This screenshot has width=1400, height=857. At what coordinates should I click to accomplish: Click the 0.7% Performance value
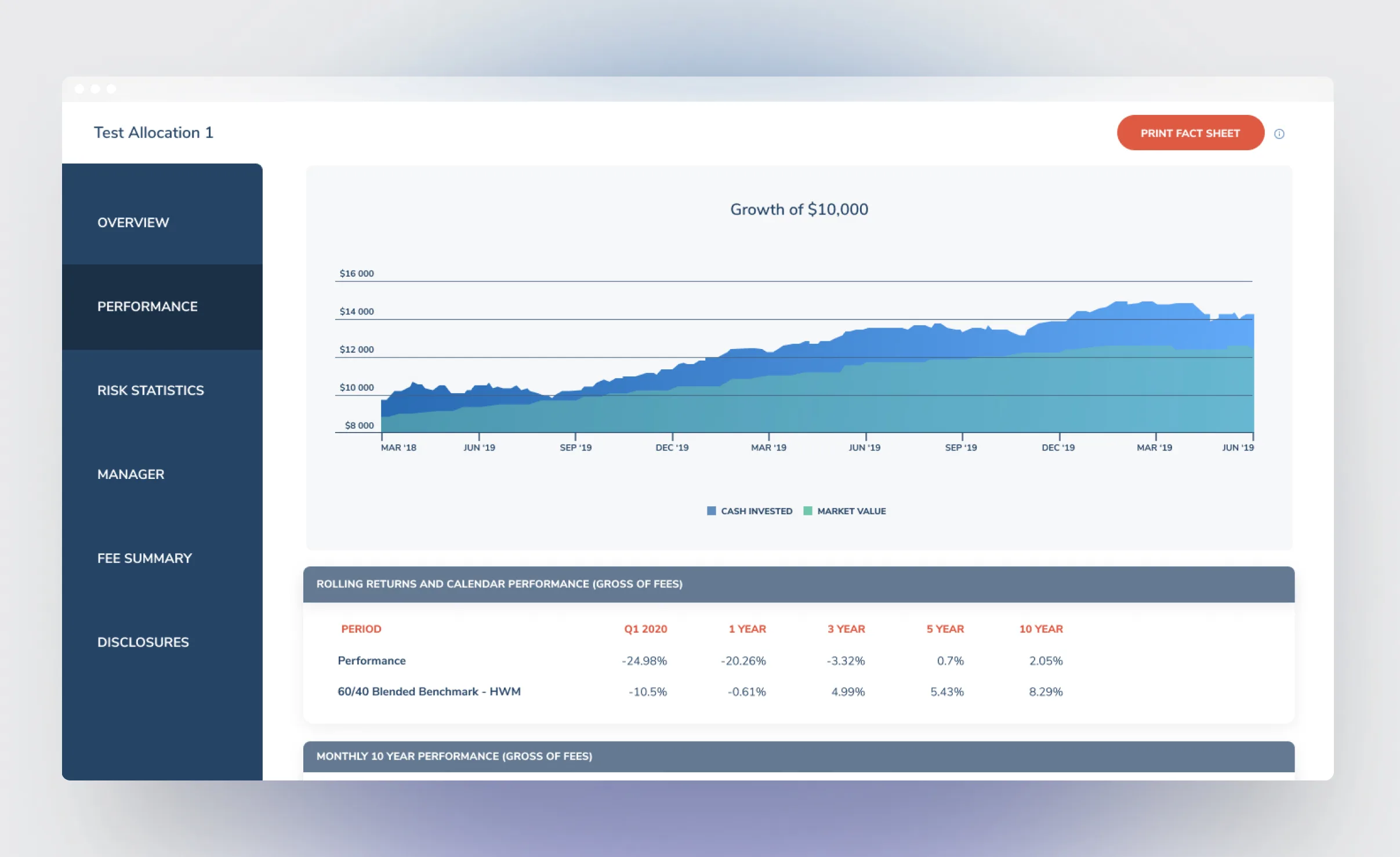[950, 660]
